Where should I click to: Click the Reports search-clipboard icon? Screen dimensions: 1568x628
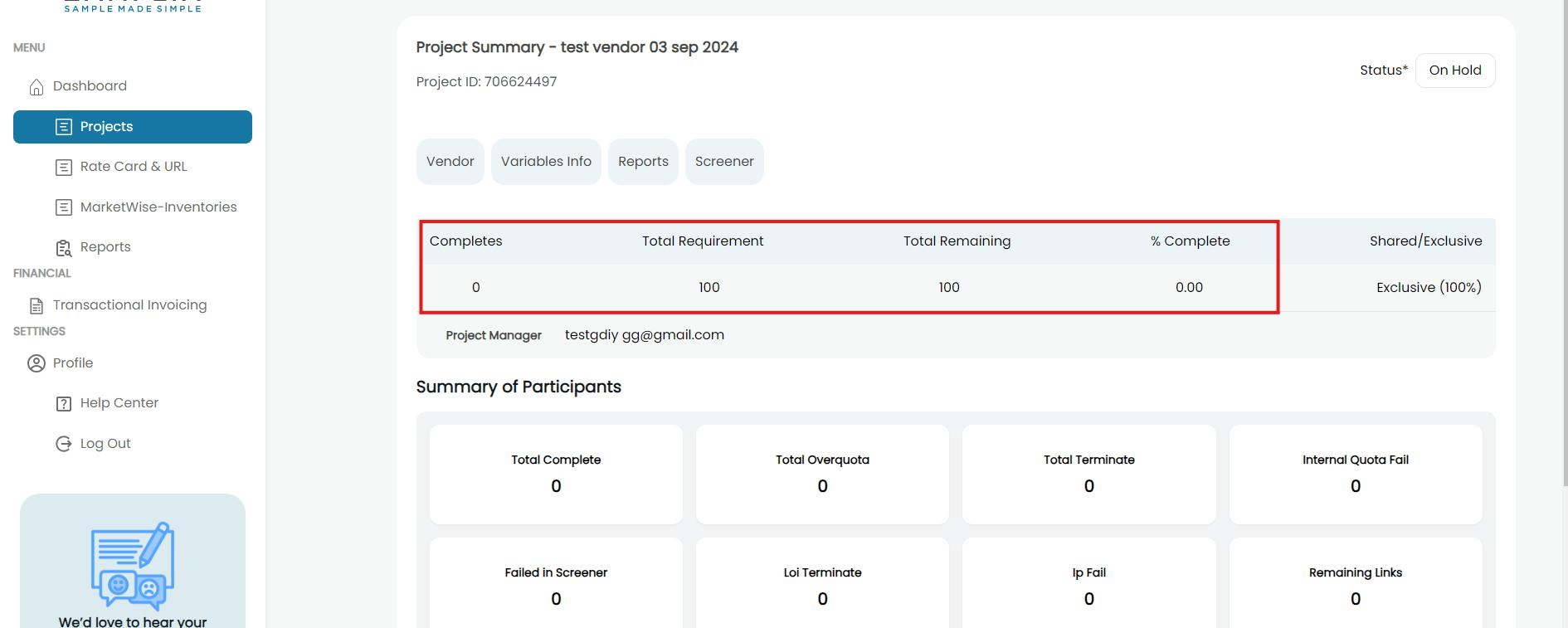[x=64, y=248]
